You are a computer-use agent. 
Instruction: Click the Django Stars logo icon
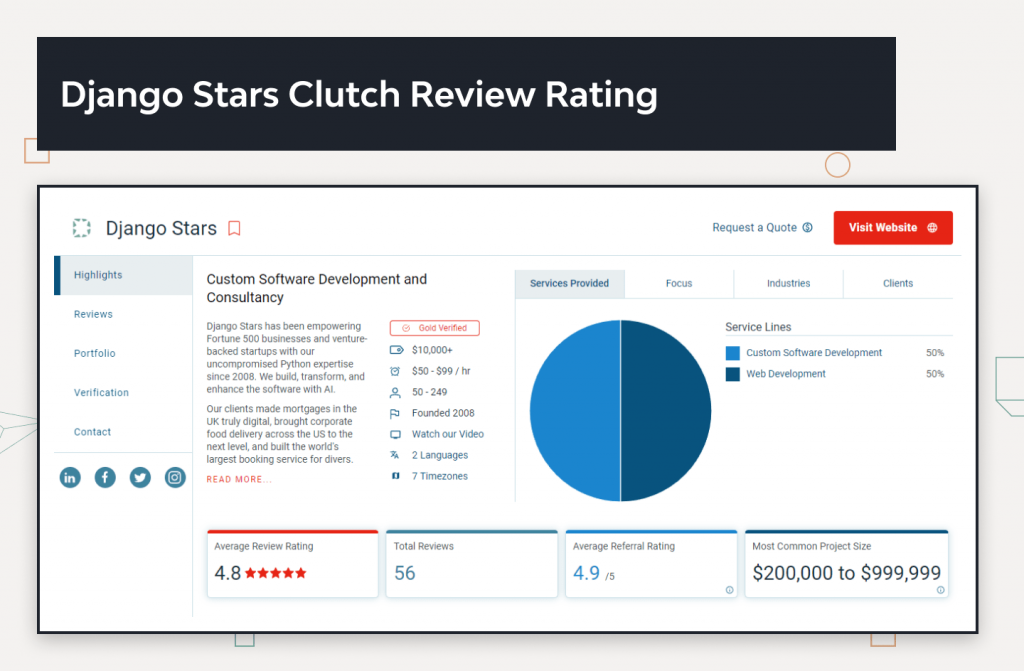[81, 228]
